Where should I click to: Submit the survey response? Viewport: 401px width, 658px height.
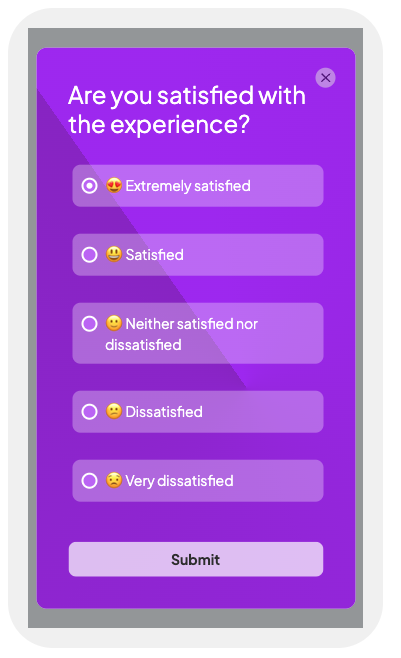point(196,559)
